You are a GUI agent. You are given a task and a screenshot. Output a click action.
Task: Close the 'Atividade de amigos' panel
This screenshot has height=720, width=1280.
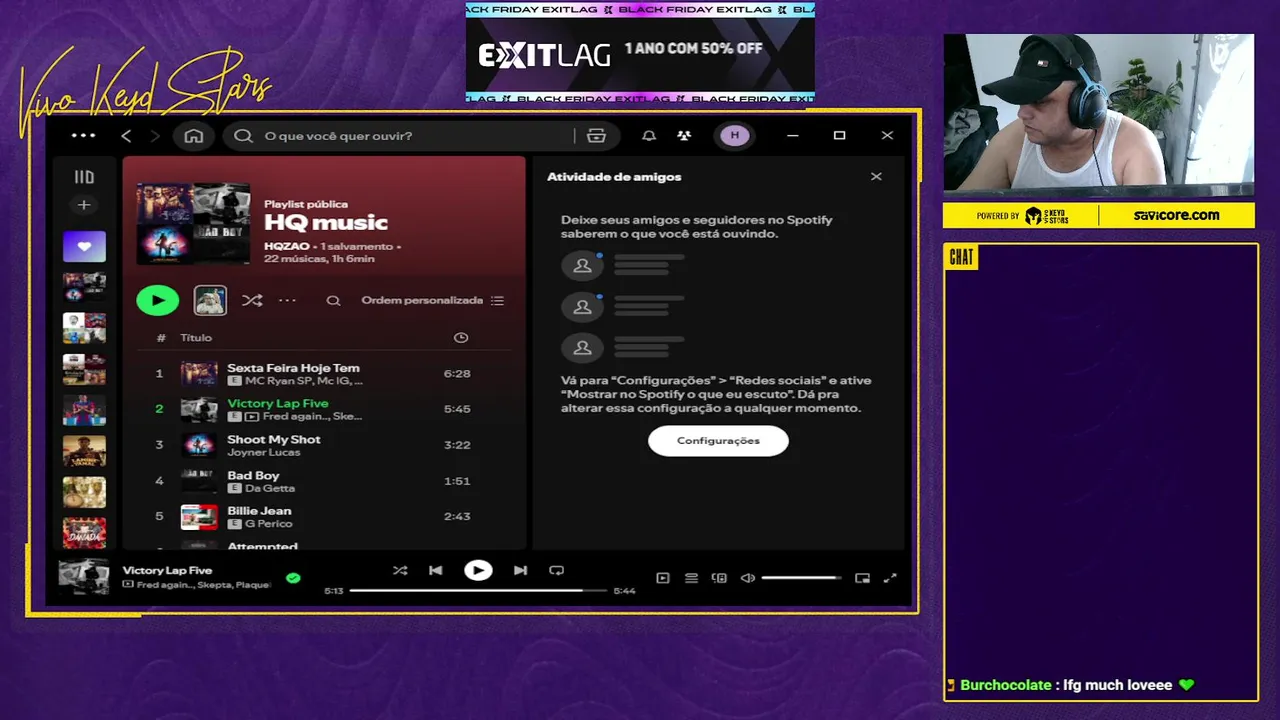tap(876, 177)
